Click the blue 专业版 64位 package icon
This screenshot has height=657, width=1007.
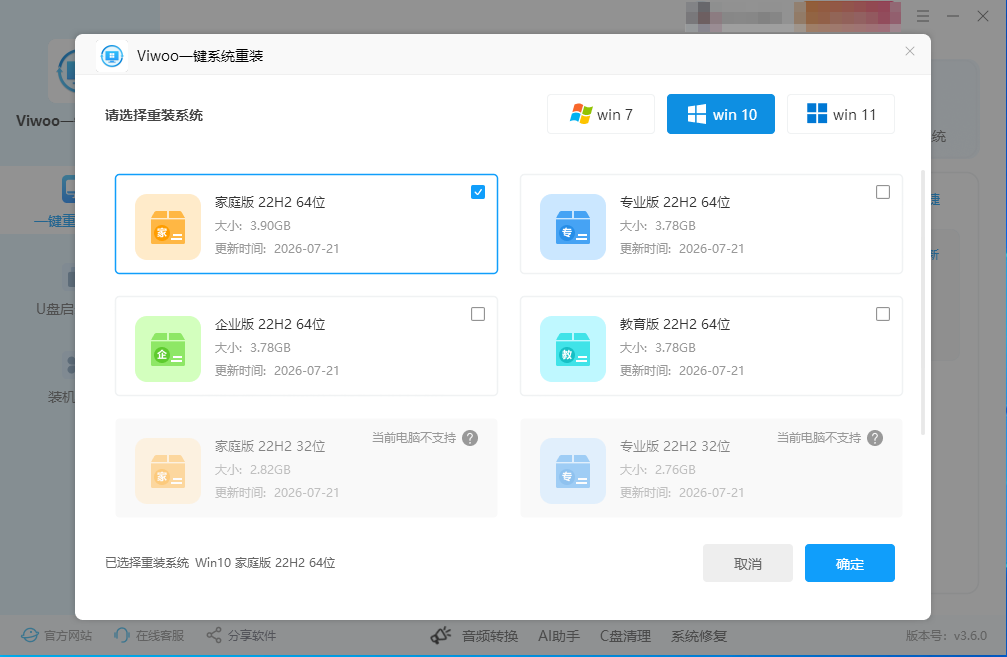point(573,227)
